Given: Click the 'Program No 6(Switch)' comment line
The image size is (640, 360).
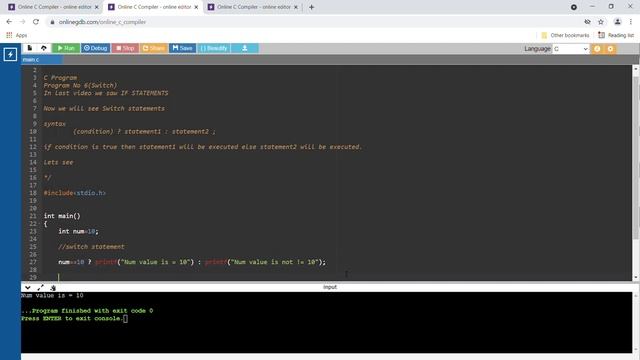Looking at the screenshot, I should (80, 85).
